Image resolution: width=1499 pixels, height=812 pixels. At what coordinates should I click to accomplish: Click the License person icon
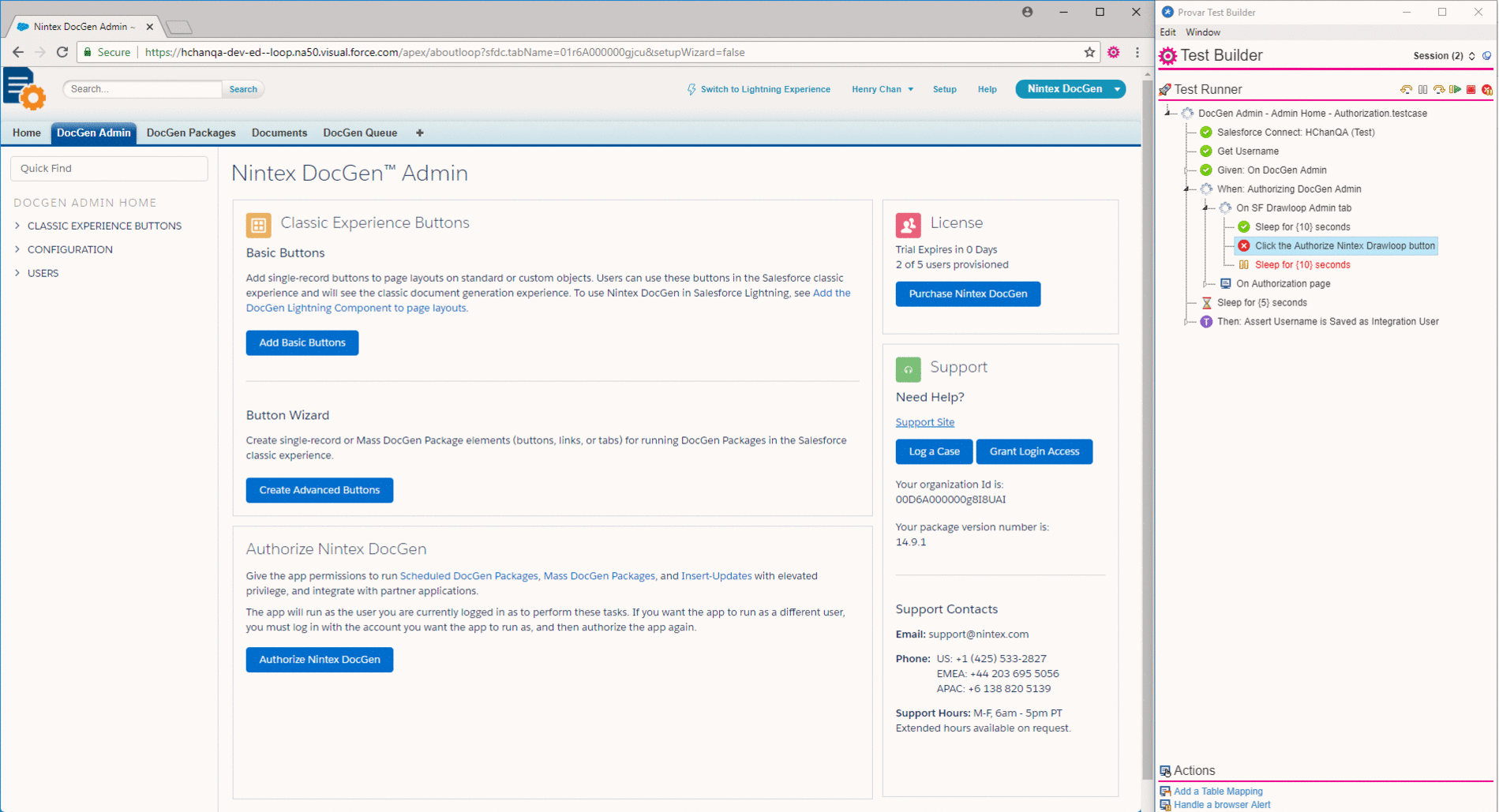pos(908,225)
